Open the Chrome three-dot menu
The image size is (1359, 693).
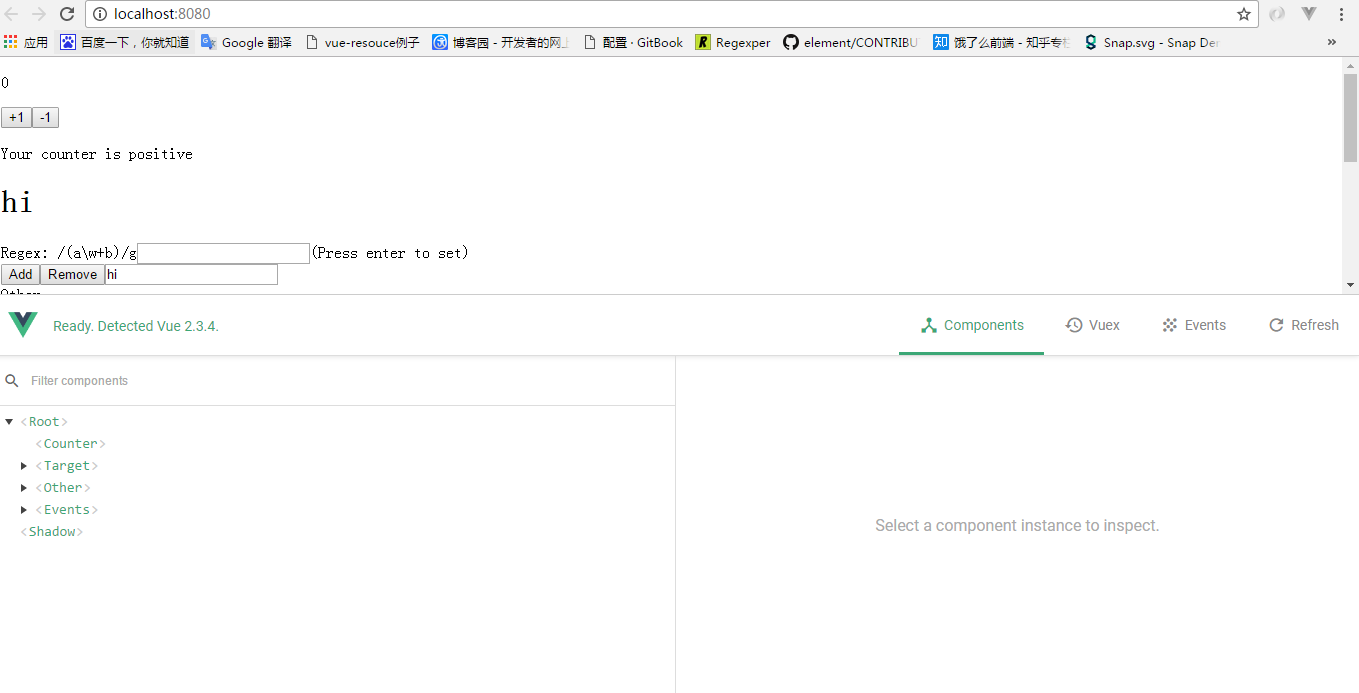tap(1342, 14)
